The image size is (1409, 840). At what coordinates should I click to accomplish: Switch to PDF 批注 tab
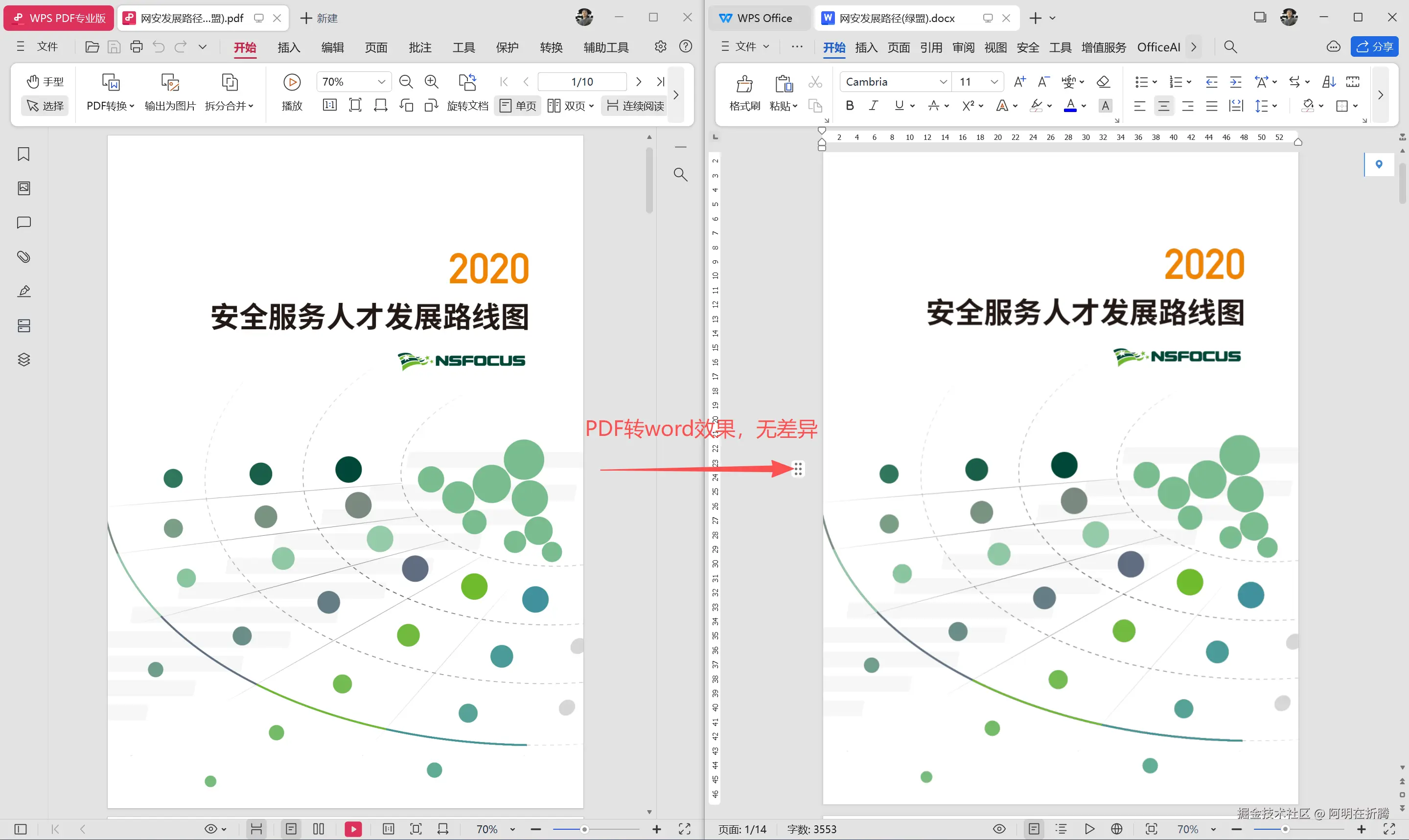coord(420,47)
